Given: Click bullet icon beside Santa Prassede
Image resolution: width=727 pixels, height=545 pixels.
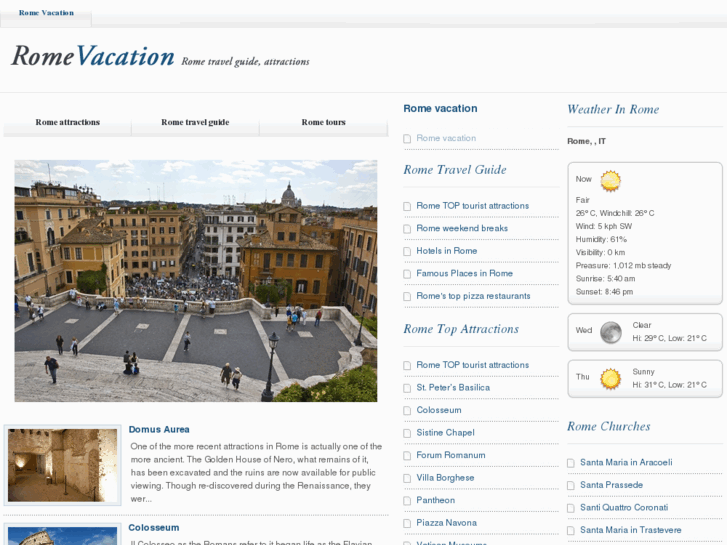Looking at the screenshot, I should 571,486.
